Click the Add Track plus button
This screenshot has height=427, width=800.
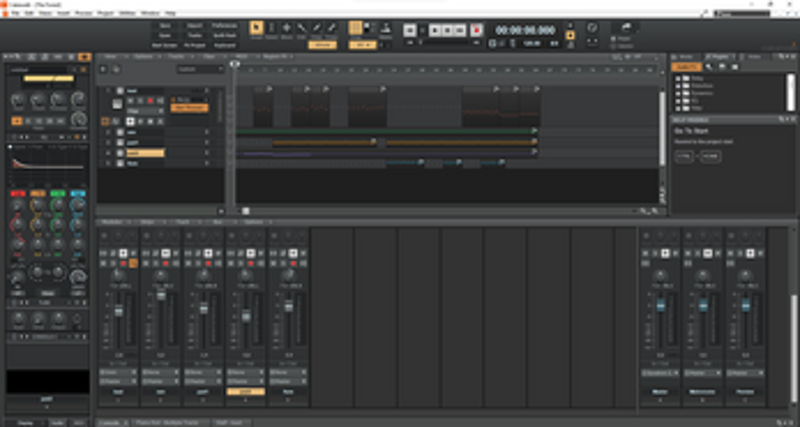click(x=103, y=69)
